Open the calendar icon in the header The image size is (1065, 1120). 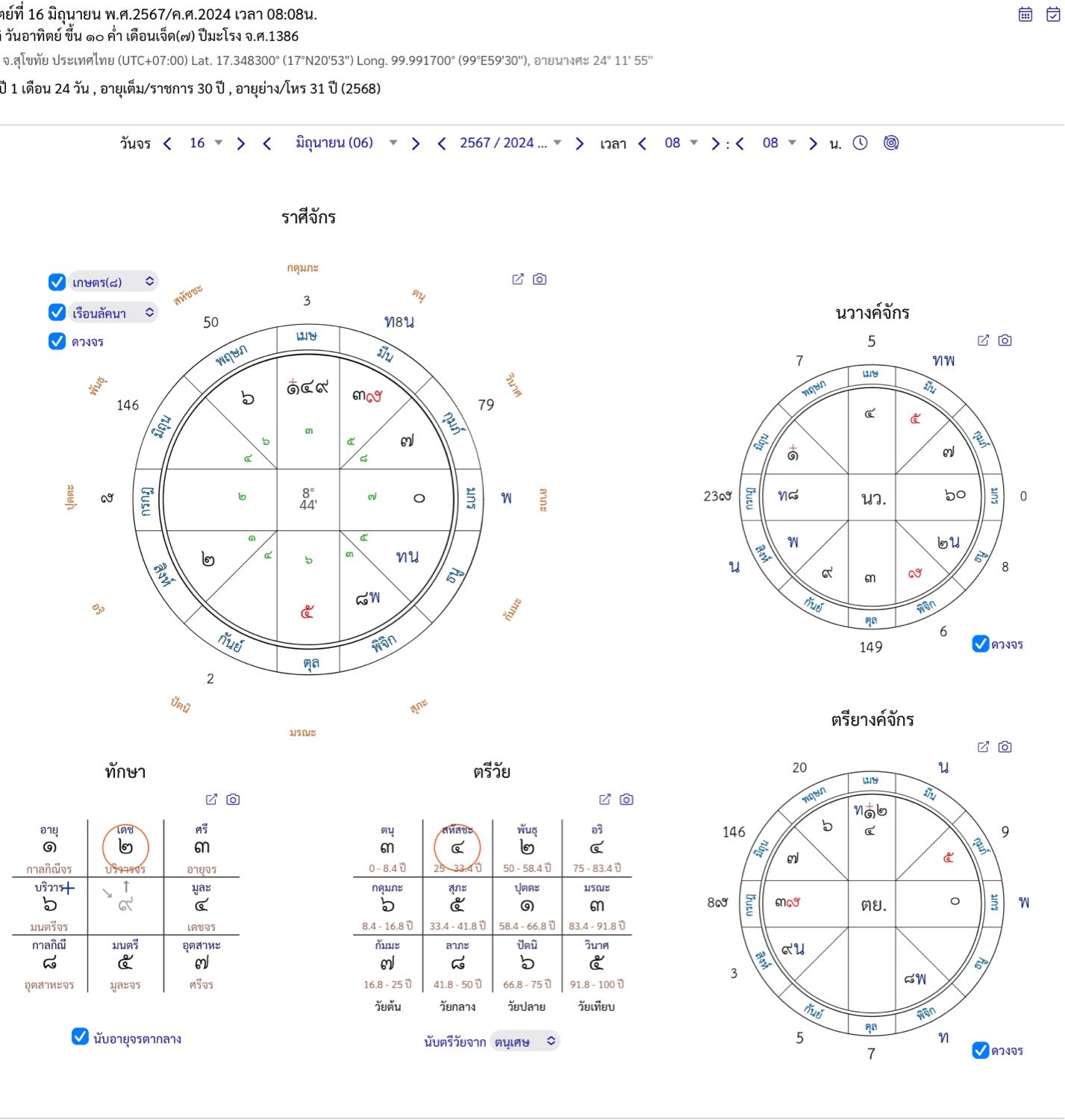1025,14
